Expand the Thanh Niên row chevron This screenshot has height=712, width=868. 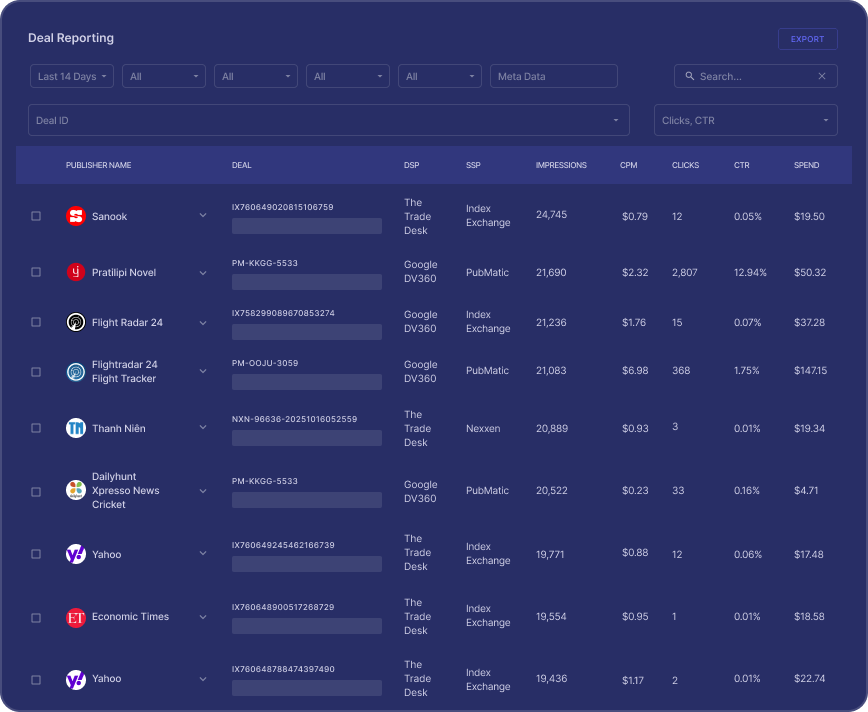pos(203,428)
